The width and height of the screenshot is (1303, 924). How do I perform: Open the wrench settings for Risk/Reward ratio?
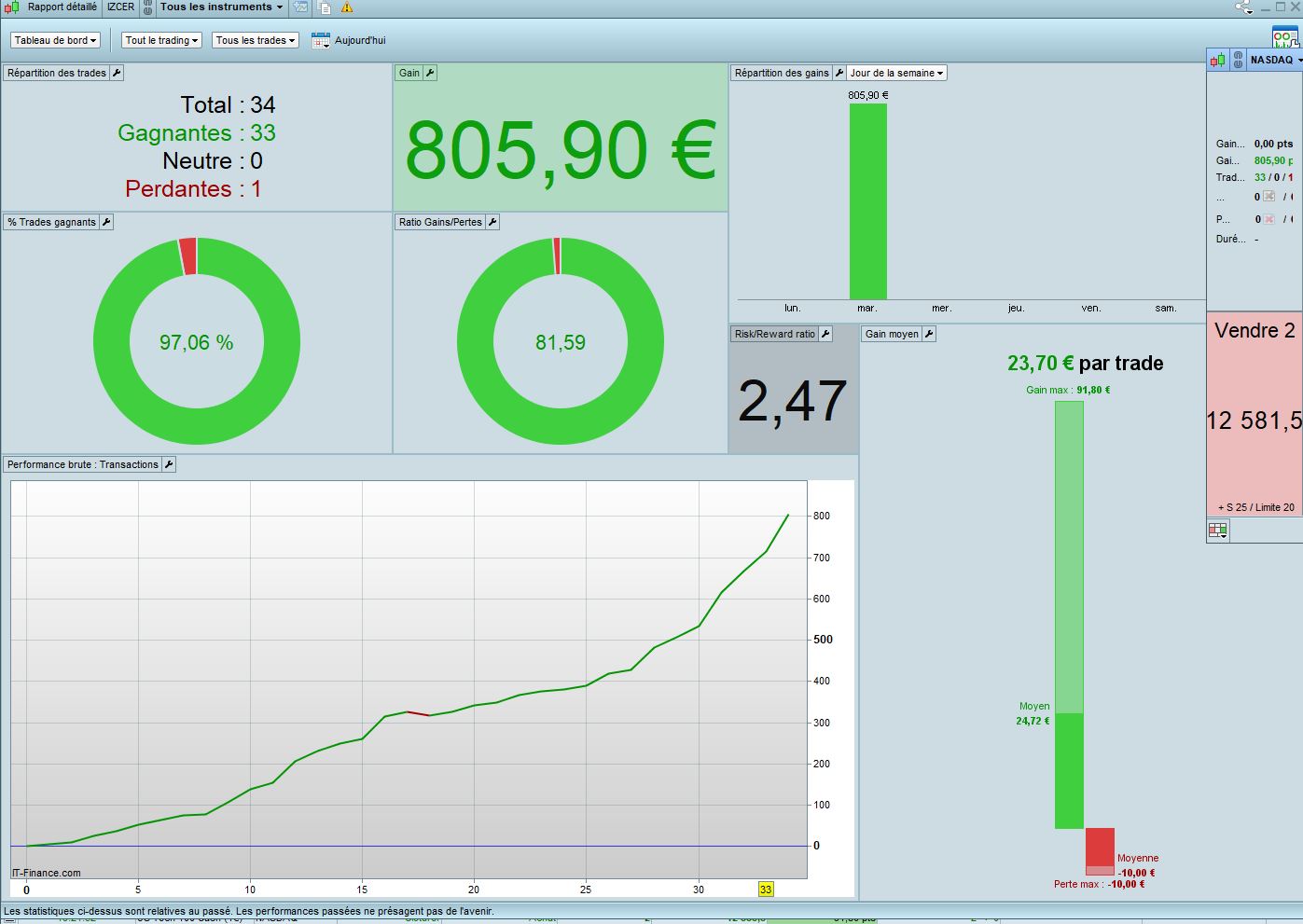(x=825, y=334)
